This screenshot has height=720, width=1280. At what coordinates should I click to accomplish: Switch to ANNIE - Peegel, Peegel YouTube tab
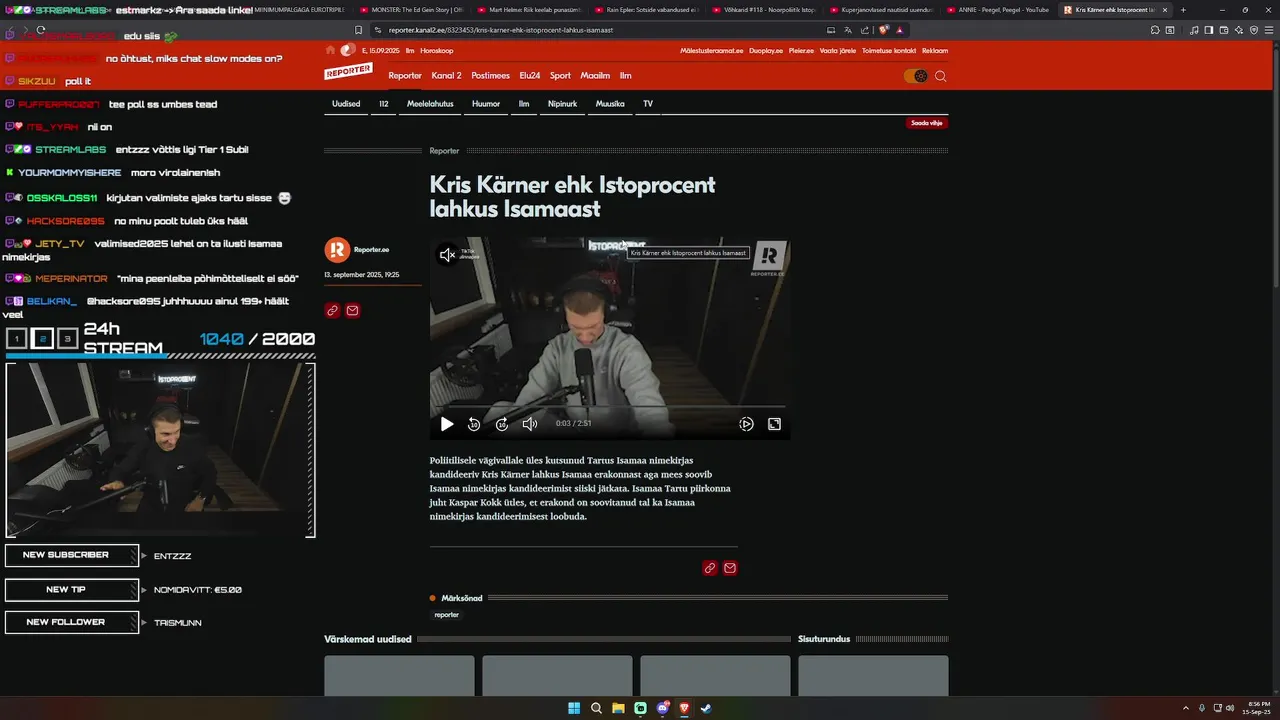(1000, 10)
